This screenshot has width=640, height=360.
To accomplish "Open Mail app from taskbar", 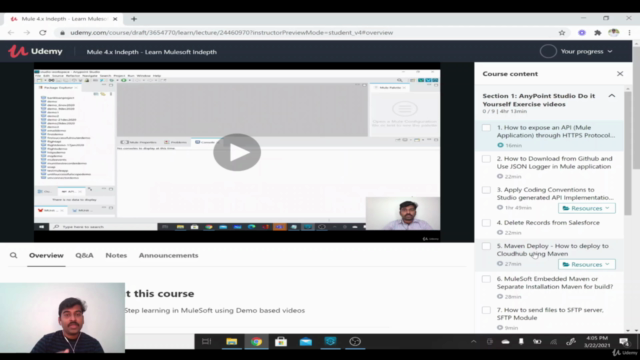I will coord(306,342).
